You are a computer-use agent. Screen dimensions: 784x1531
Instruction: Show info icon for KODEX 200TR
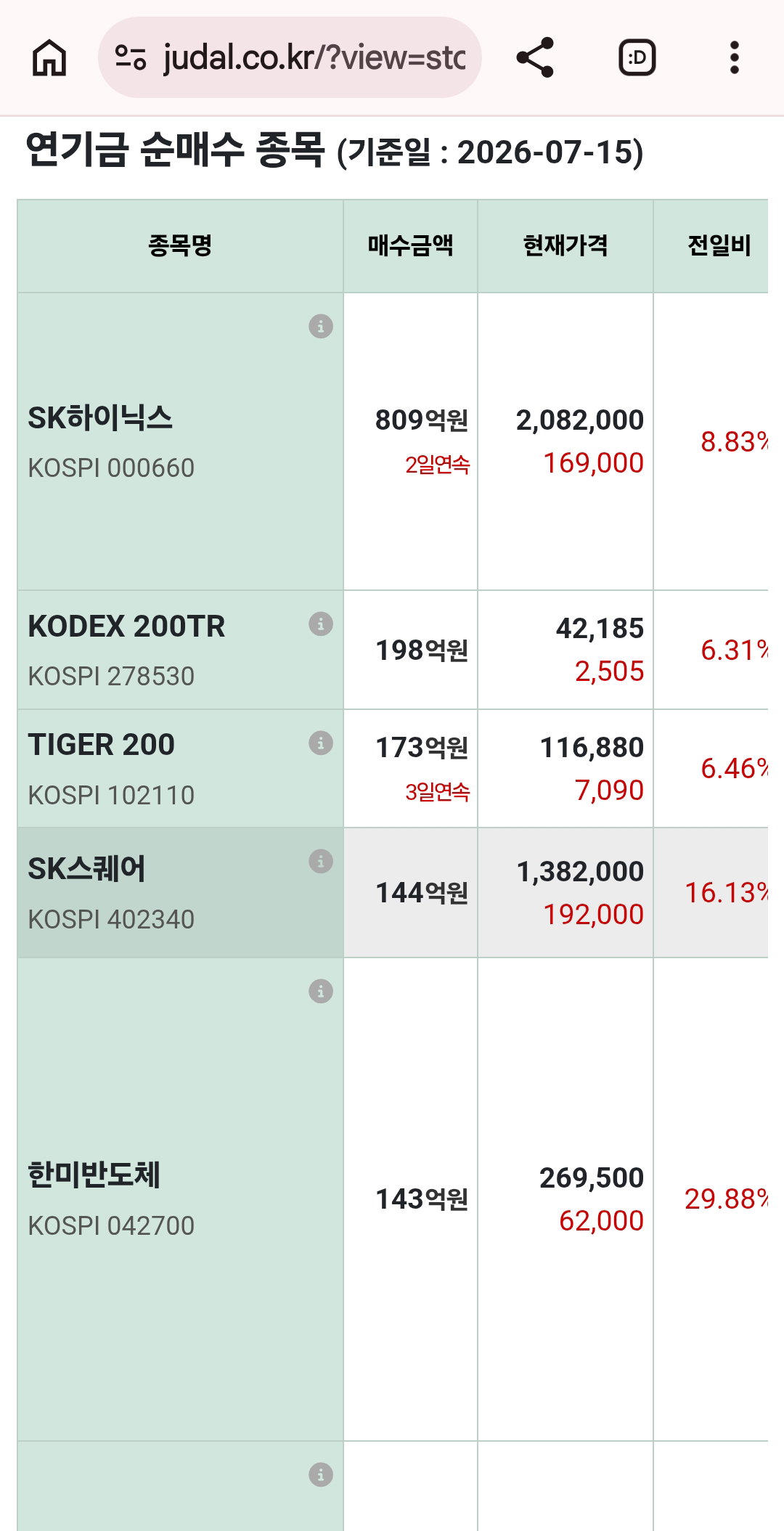click(321, 624)
